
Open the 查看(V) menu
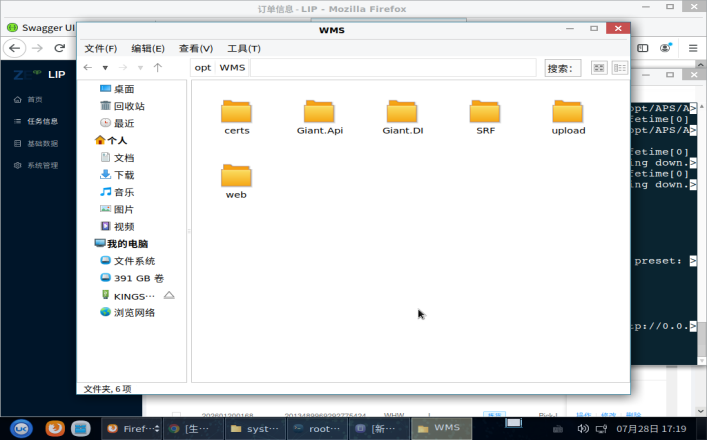click(196, 48)
